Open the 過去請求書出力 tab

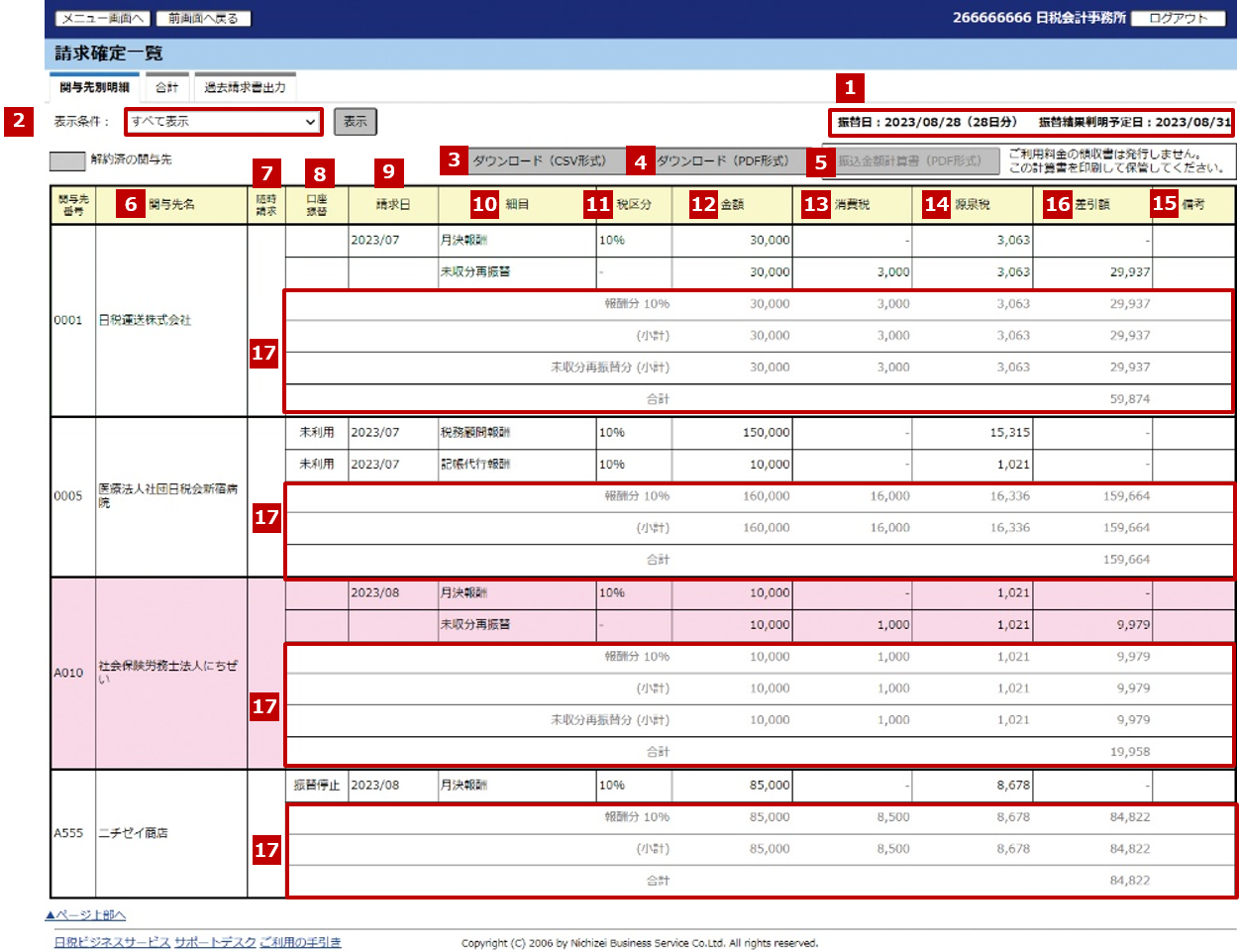pyautogui.click(x=245, y=88)
